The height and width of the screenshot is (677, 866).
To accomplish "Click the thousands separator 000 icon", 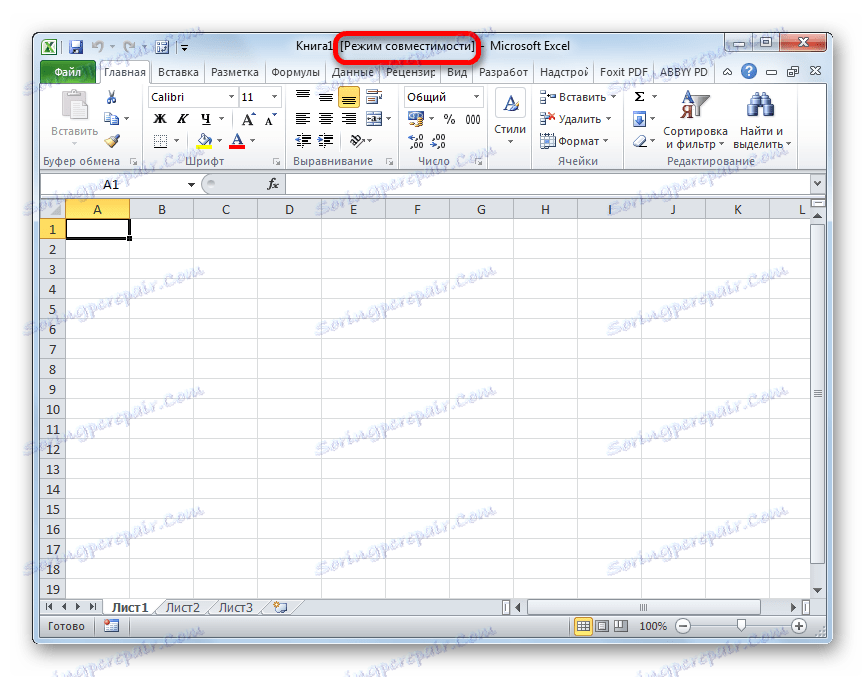I will pos(473,119).
